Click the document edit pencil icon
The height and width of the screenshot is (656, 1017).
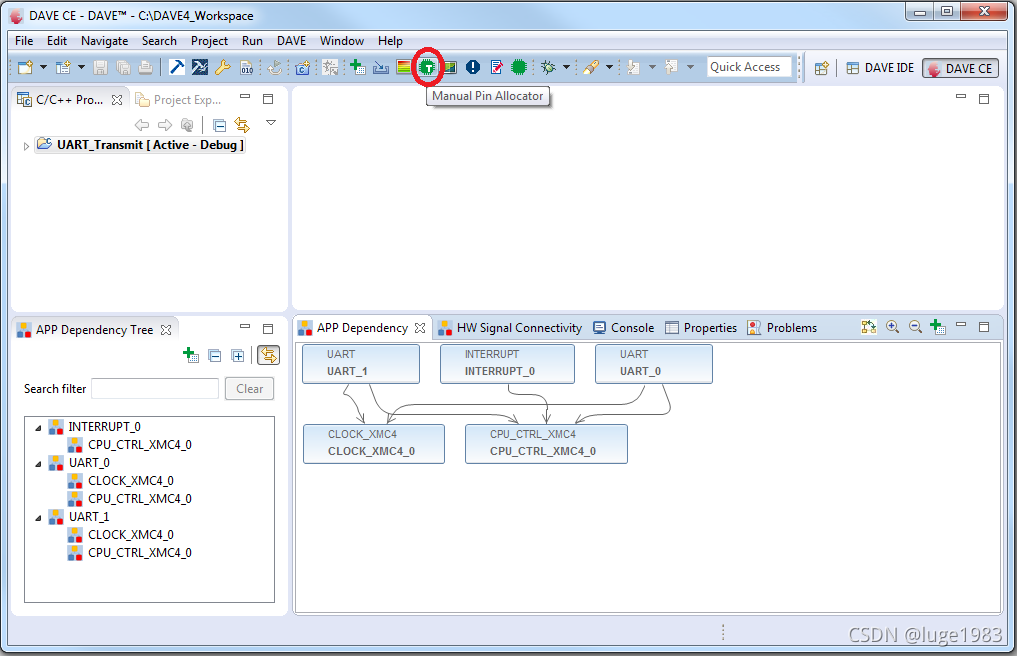click(x=496, y=67)
